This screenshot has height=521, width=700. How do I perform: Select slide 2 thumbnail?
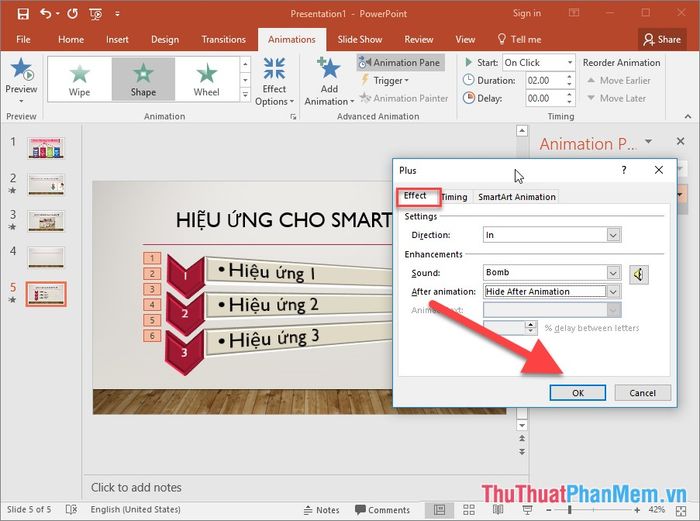pyautogui.click(x=46, y=185)
